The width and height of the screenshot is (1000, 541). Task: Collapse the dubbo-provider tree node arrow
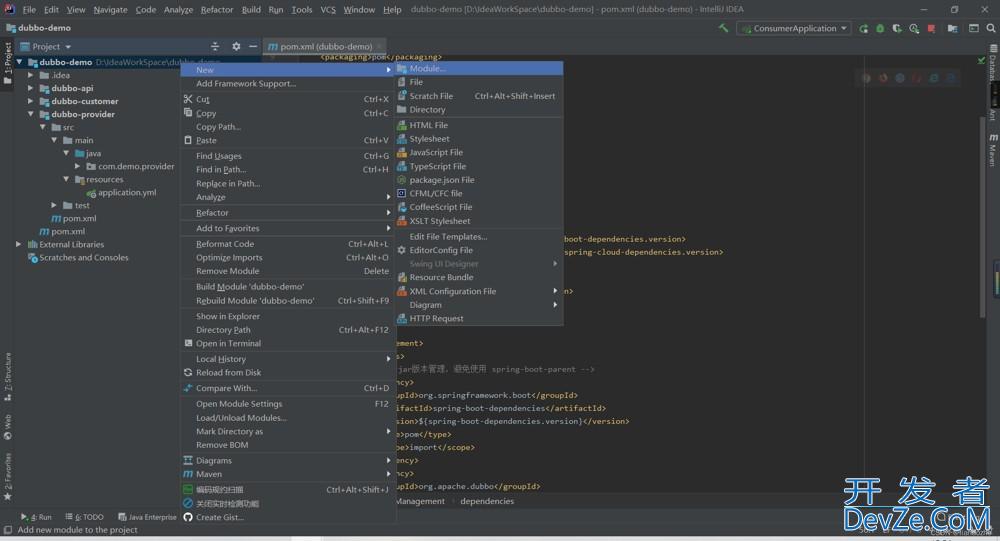tap(31, 114)
